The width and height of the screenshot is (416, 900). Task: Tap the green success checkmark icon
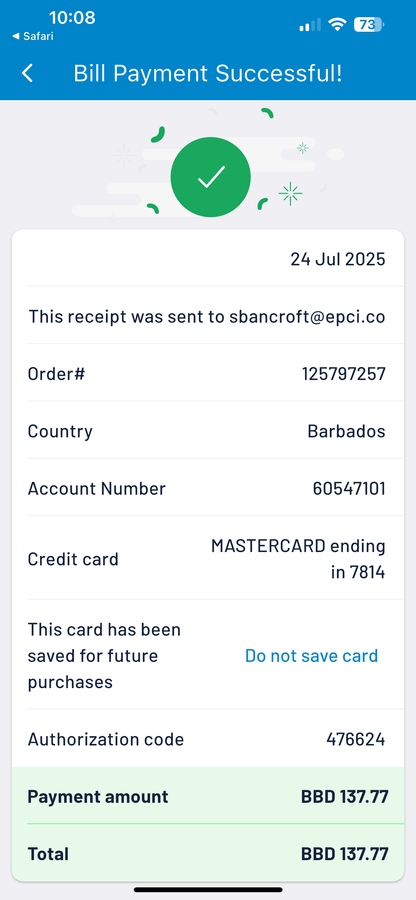(211, 177)
